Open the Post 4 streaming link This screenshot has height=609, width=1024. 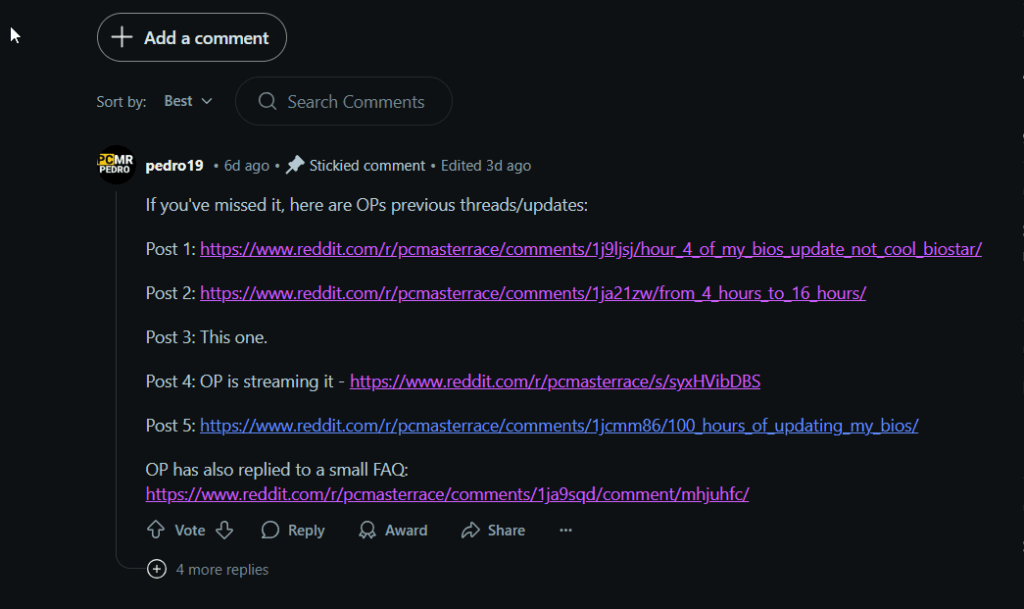coord(555,381)
